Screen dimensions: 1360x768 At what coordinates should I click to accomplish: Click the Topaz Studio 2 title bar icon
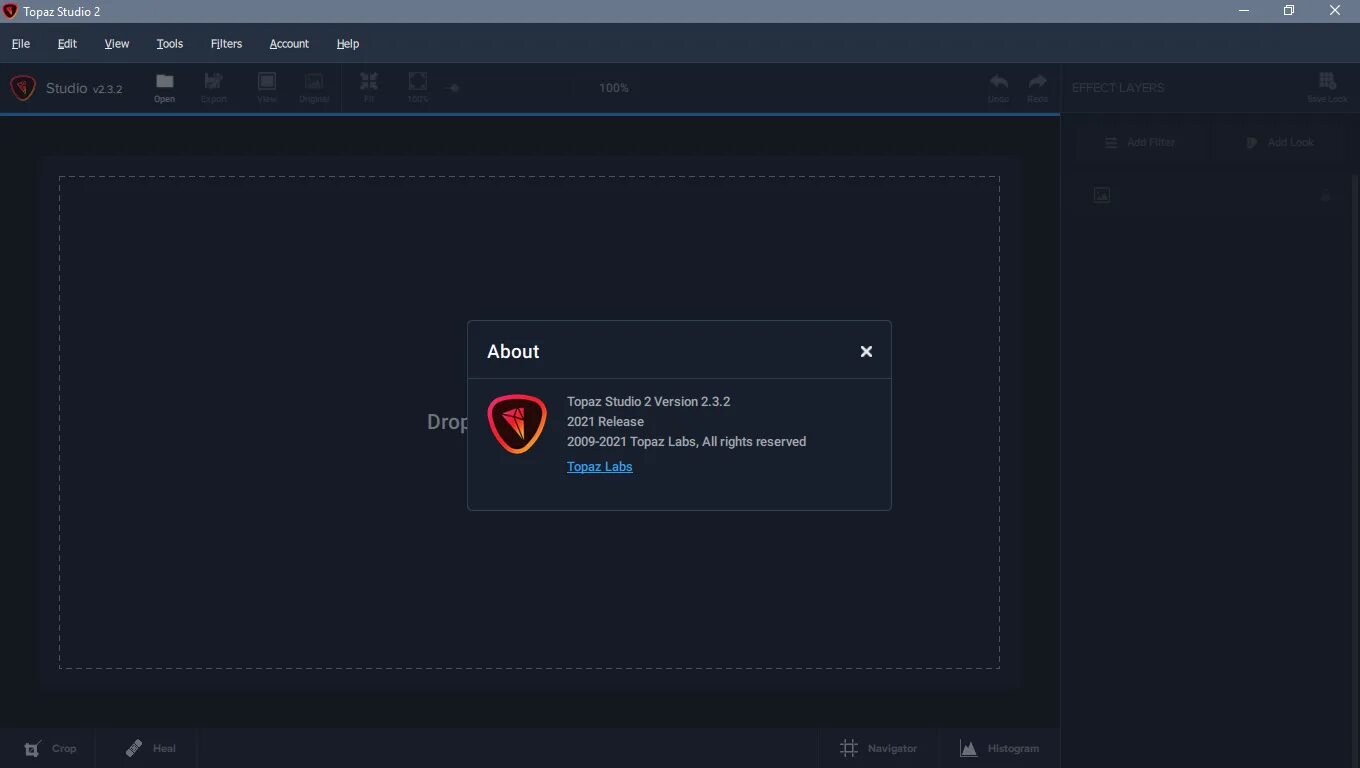[10, 11]
